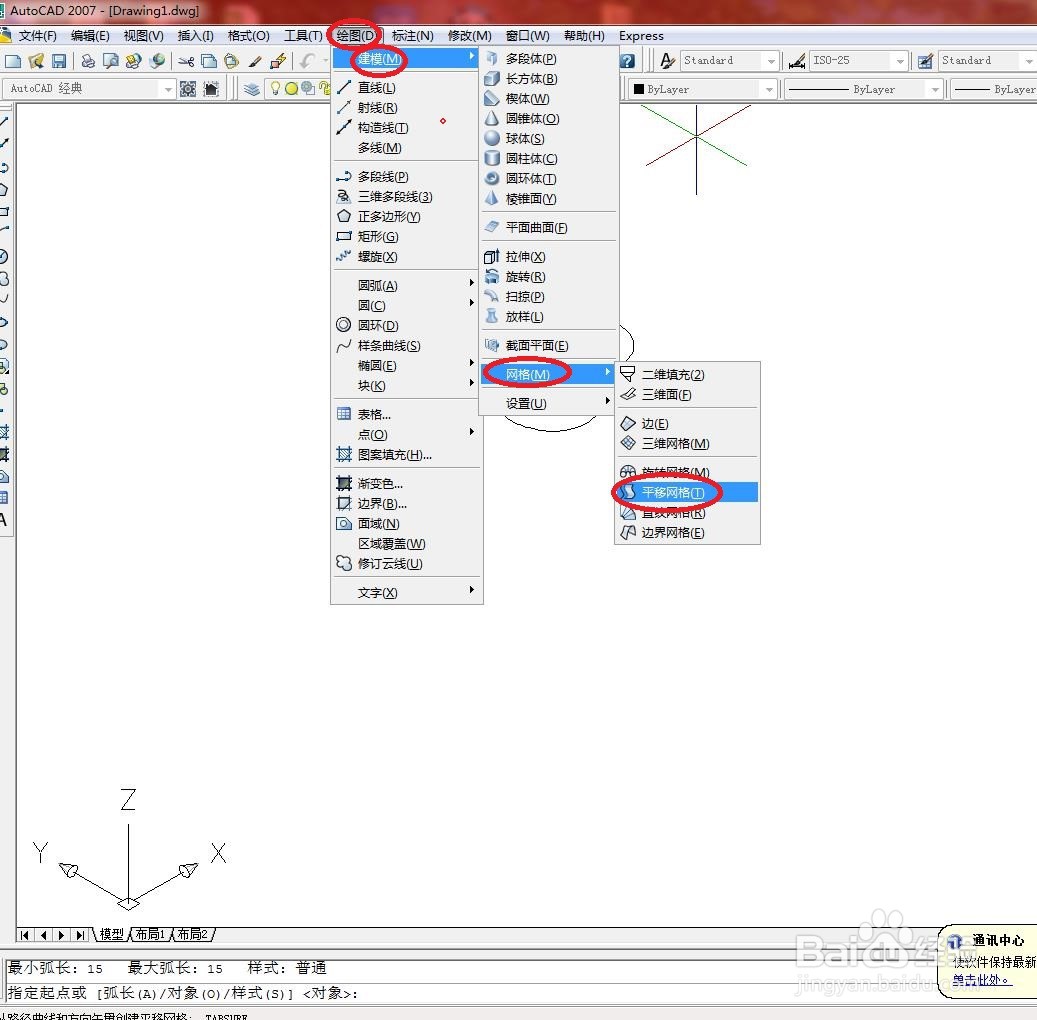The width and height of the screenshot is (1037, 1020).
Task: Click the first-tab navigation arrow button
Action: coord(24,935)
